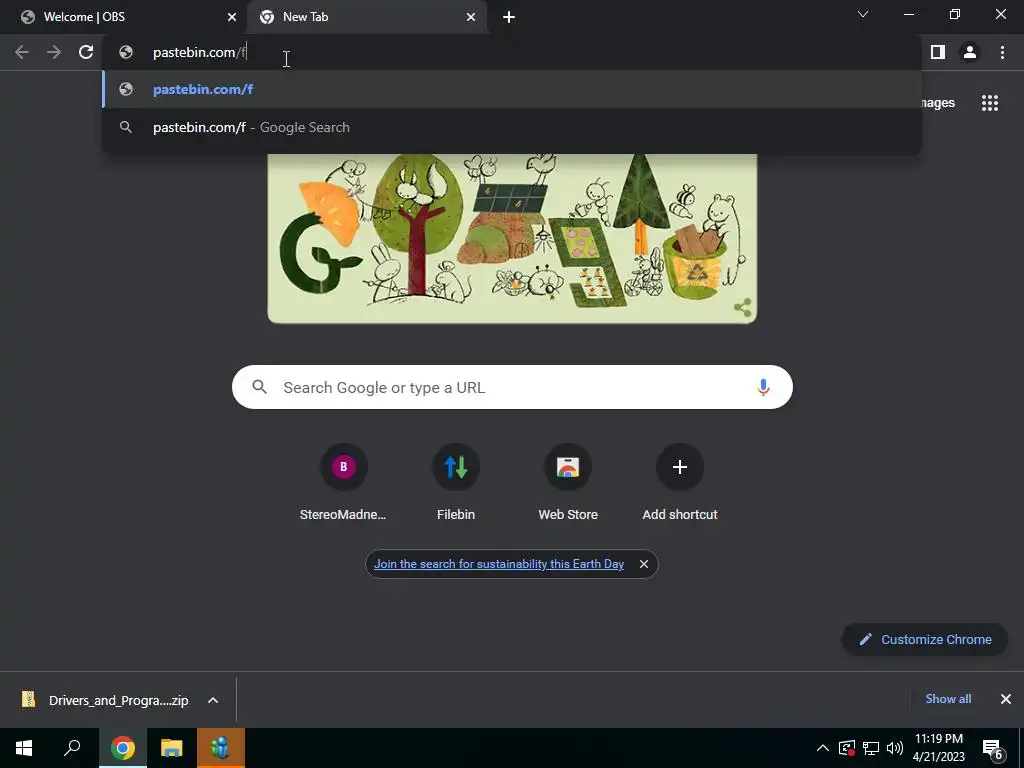
Task: Click in the address bar text
Action: coord(199,52)
